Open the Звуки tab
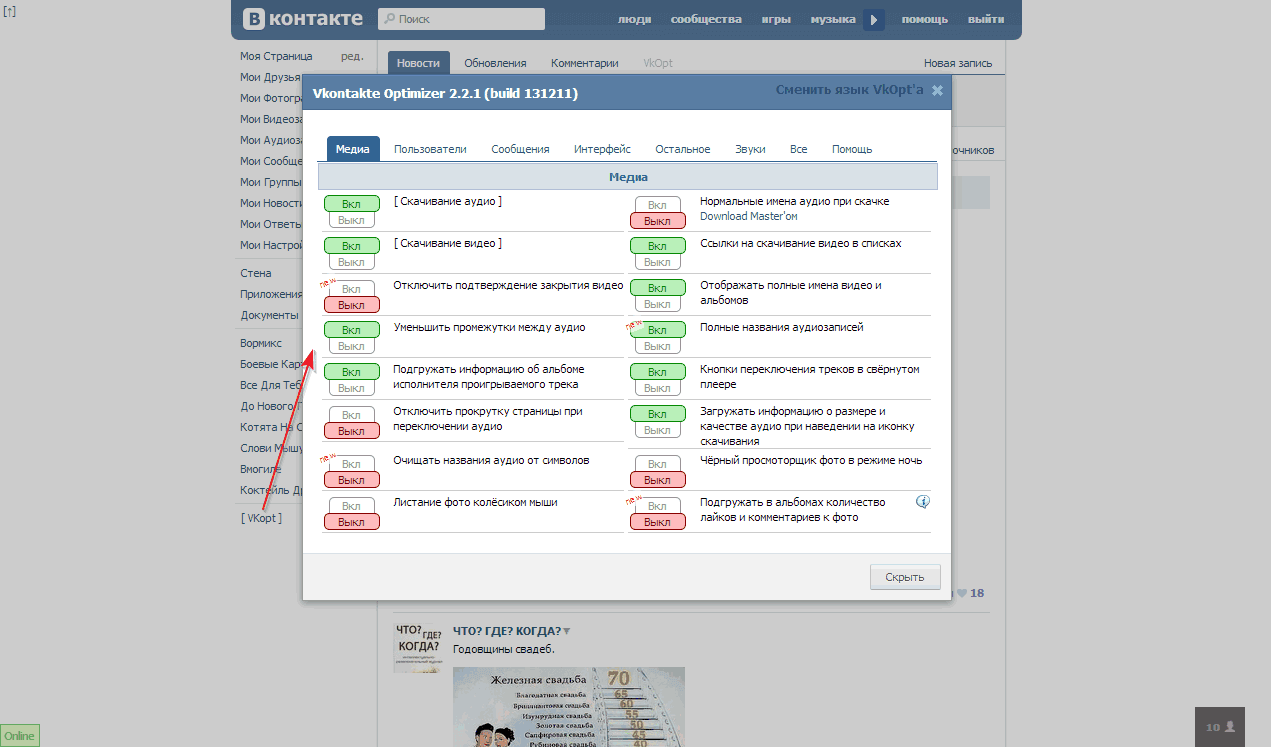 750,149
